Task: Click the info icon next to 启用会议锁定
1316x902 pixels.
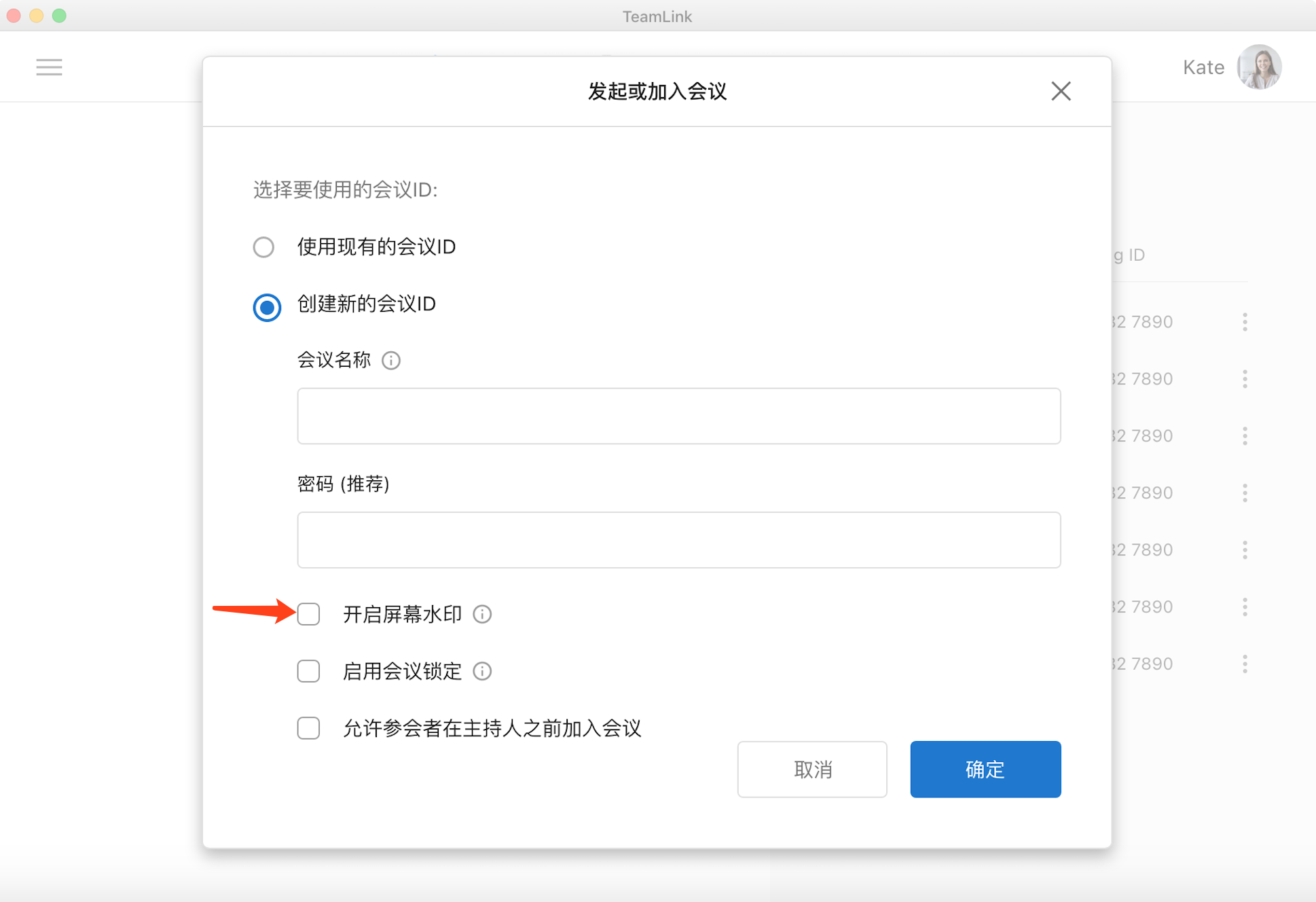Action: point(482,671)
